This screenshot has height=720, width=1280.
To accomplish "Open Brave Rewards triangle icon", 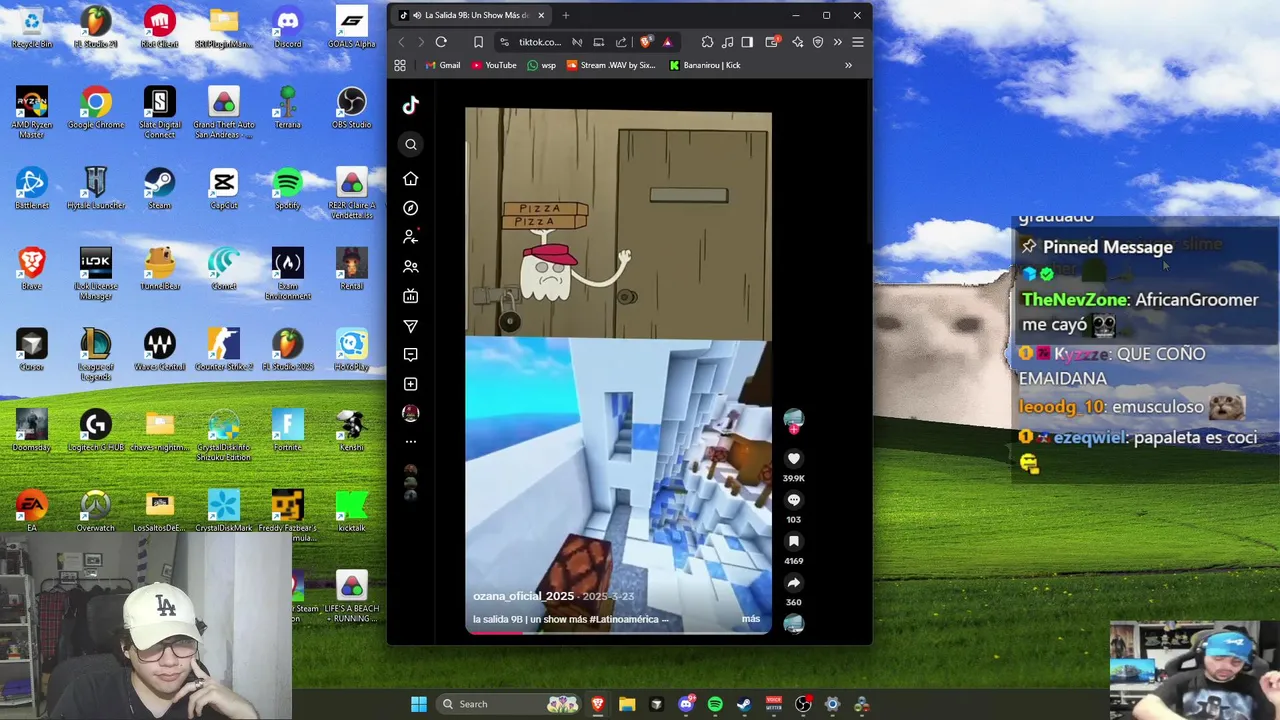I will pos(667,42).
